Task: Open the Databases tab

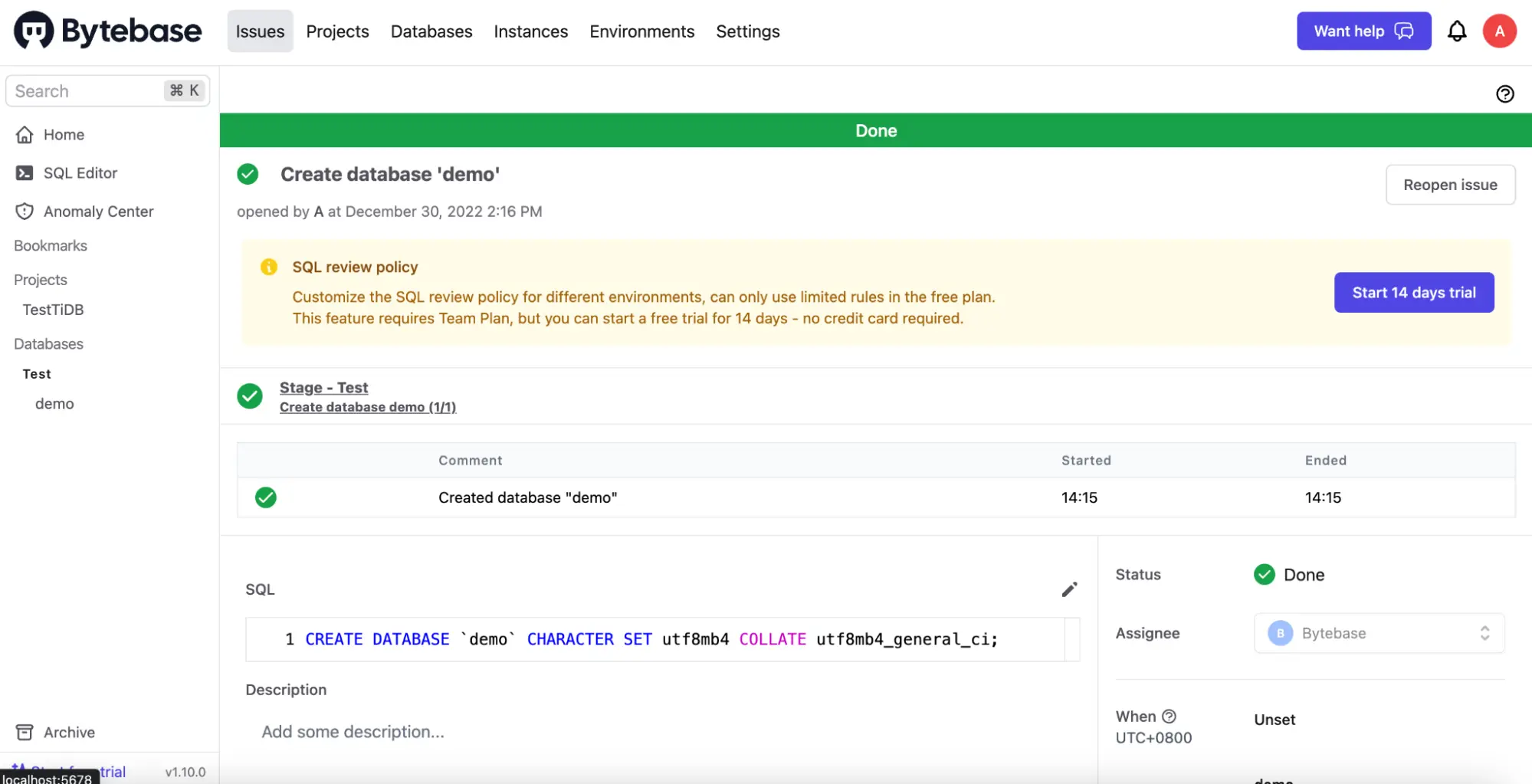Action: (431, 31)
